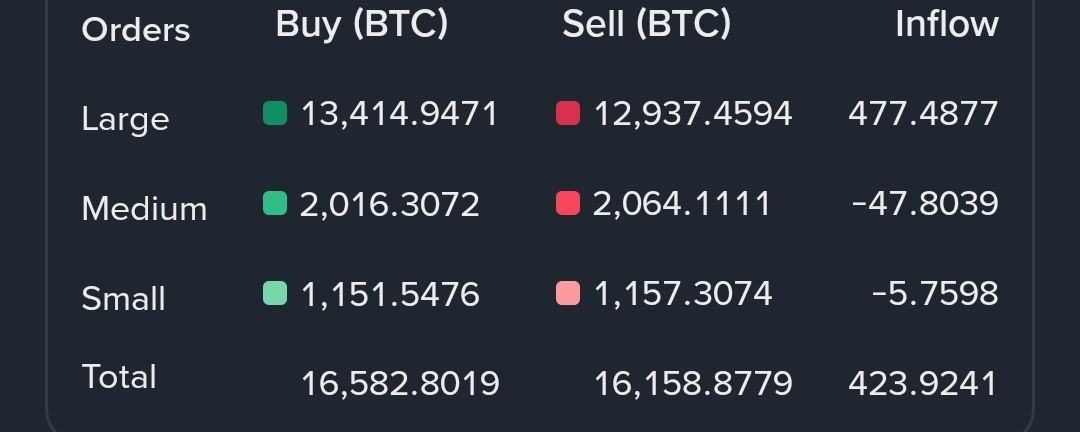Click the dark green Large buy swatch
This screenshot has height=432, width=1080.
[x=275, y=113]
